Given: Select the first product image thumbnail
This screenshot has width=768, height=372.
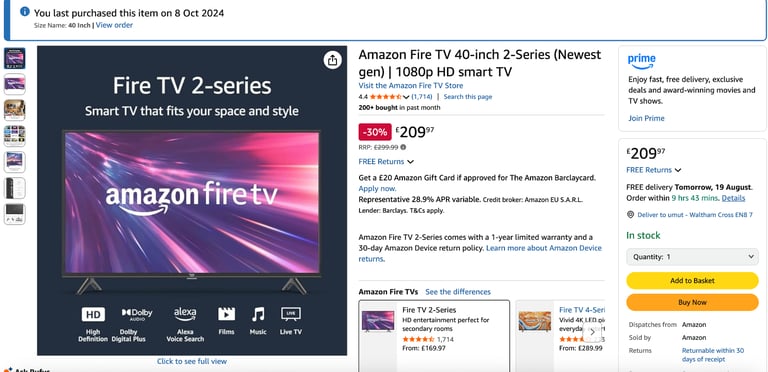Looking at the screenshot, I should 15,58.
